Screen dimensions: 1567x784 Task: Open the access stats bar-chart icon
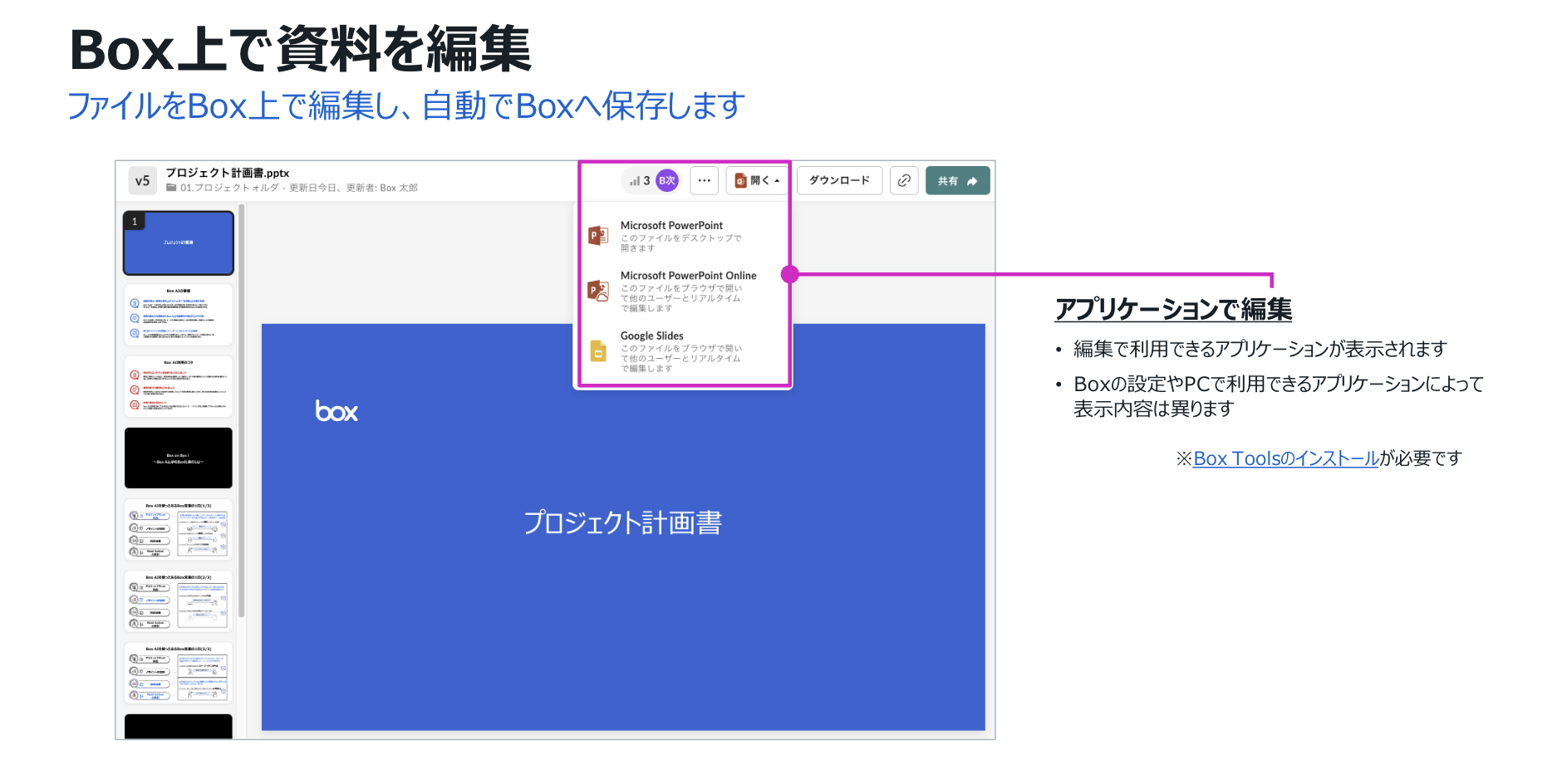(x=635, y=181)
